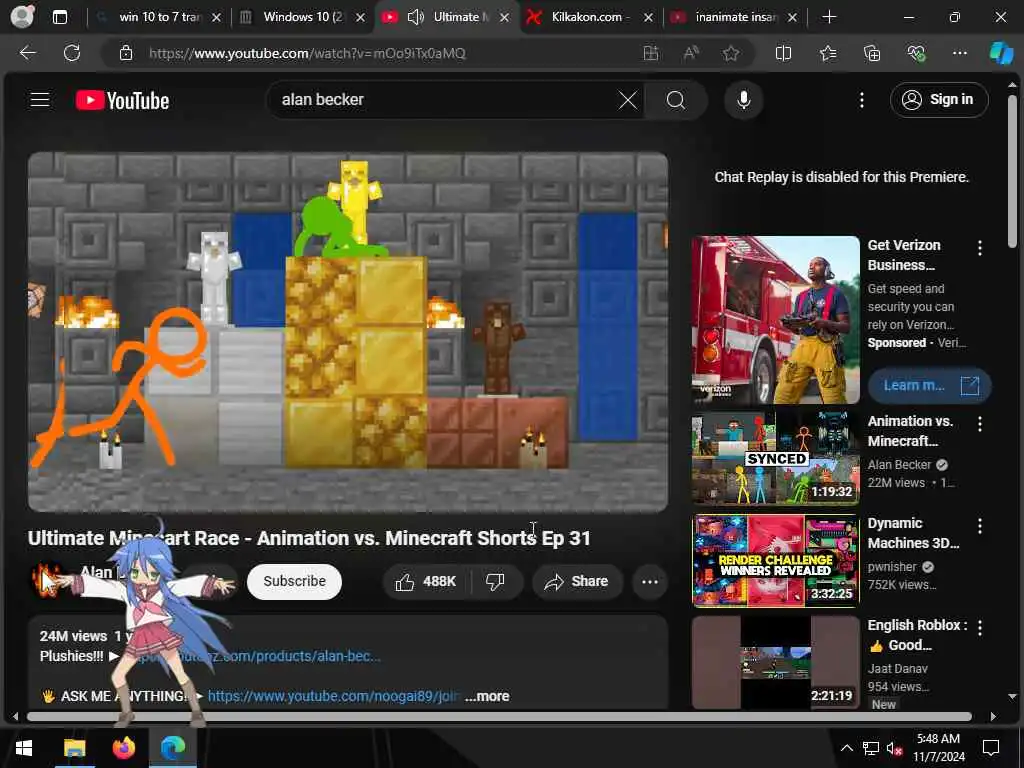Open a new browser tab

(x=829, y=17)
